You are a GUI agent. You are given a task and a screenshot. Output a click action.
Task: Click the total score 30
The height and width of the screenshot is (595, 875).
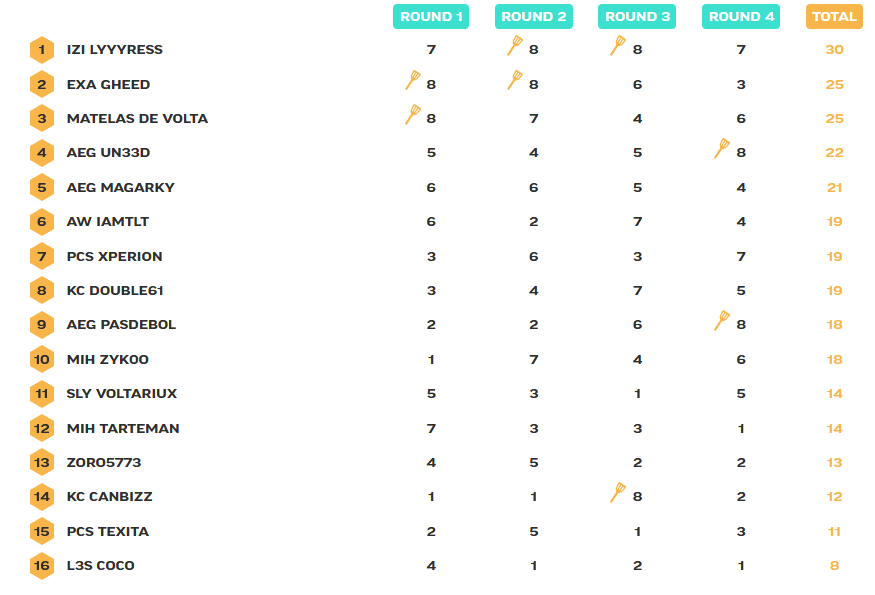click(834, 50)
